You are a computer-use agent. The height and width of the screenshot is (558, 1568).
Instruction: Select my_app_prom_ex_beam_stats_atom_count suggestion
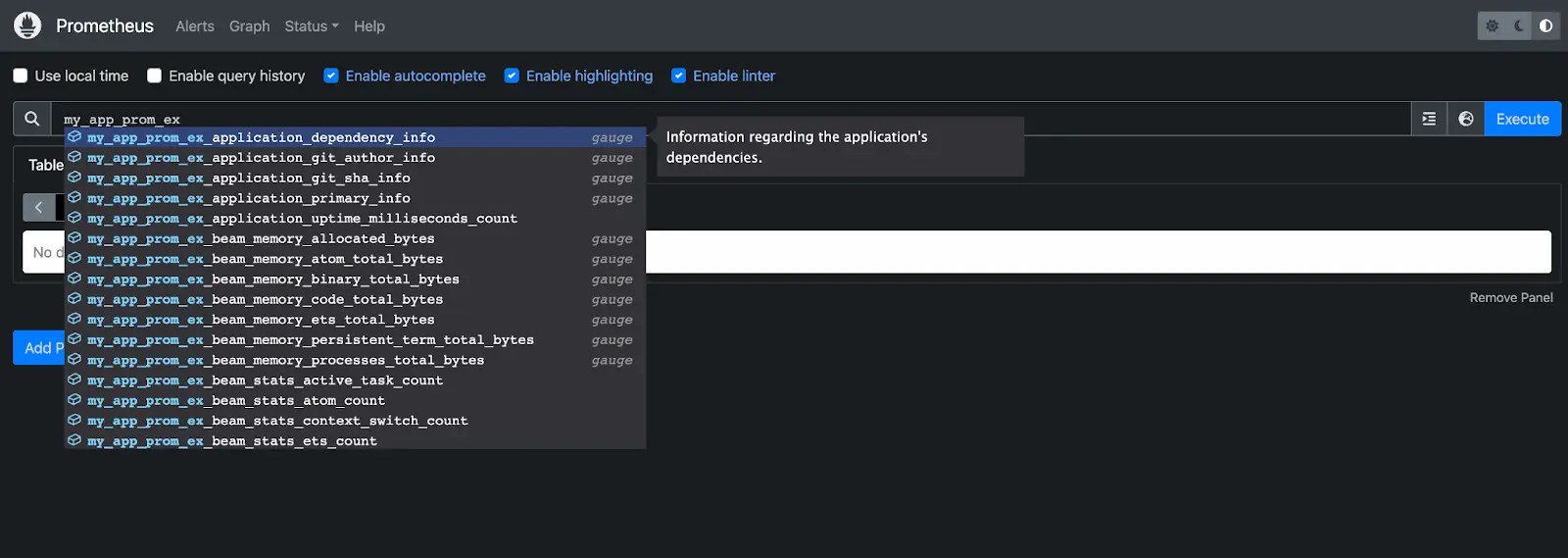355,400
